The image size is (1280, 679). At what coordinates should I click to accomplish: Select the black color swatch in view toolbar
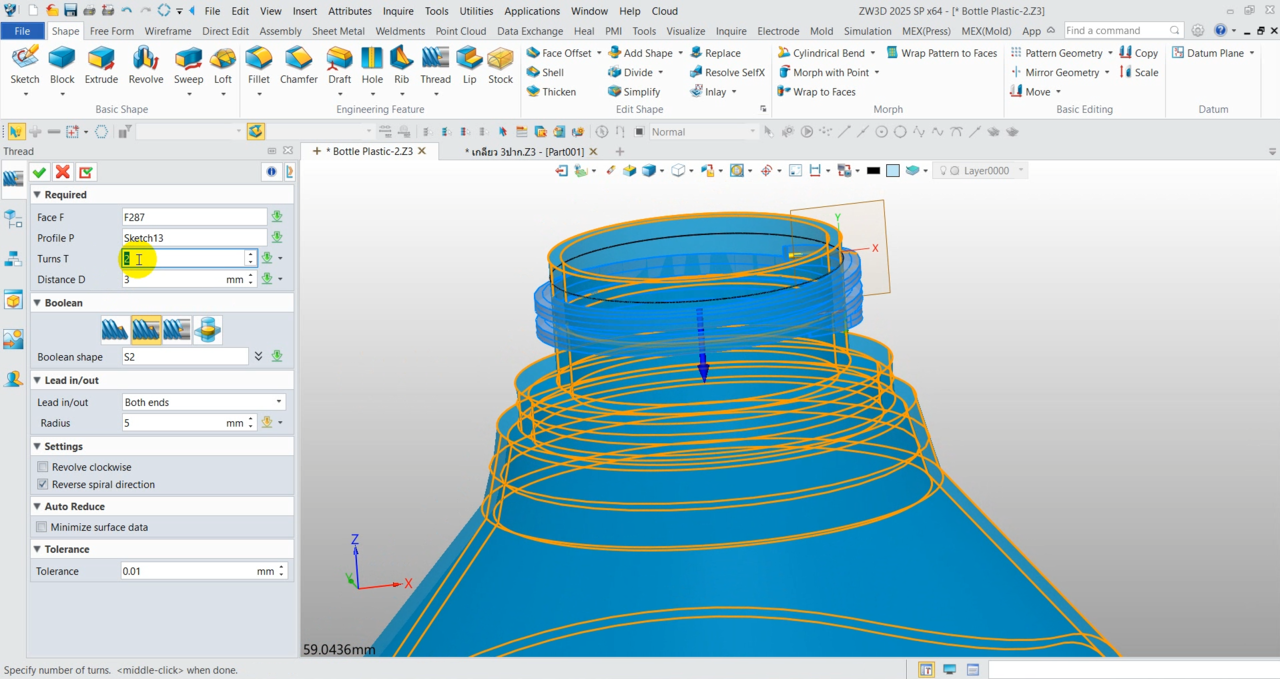(x=873, y=171)
